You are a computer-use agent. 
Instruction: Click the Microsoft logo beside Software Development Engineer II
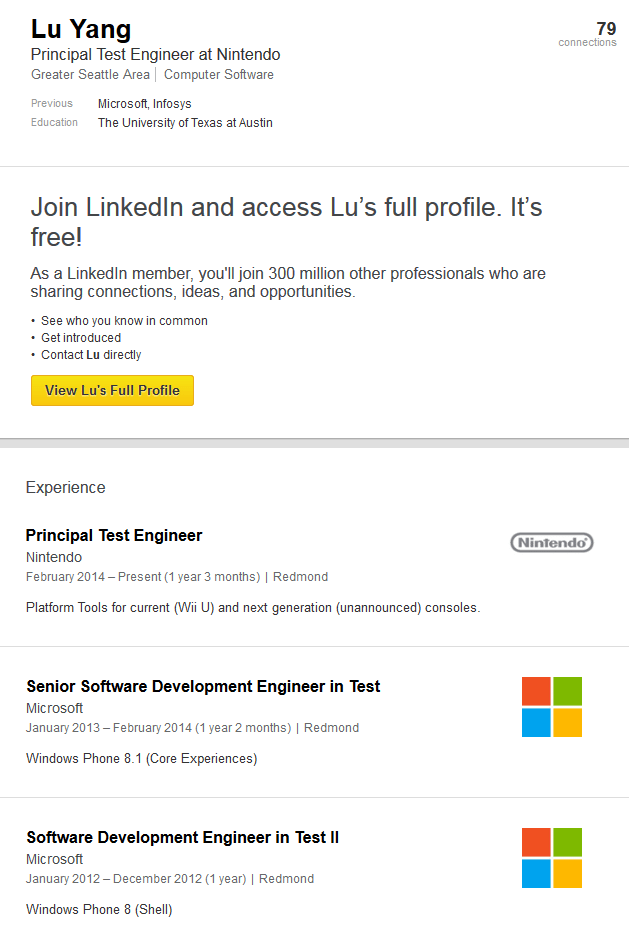click(551, 858)
